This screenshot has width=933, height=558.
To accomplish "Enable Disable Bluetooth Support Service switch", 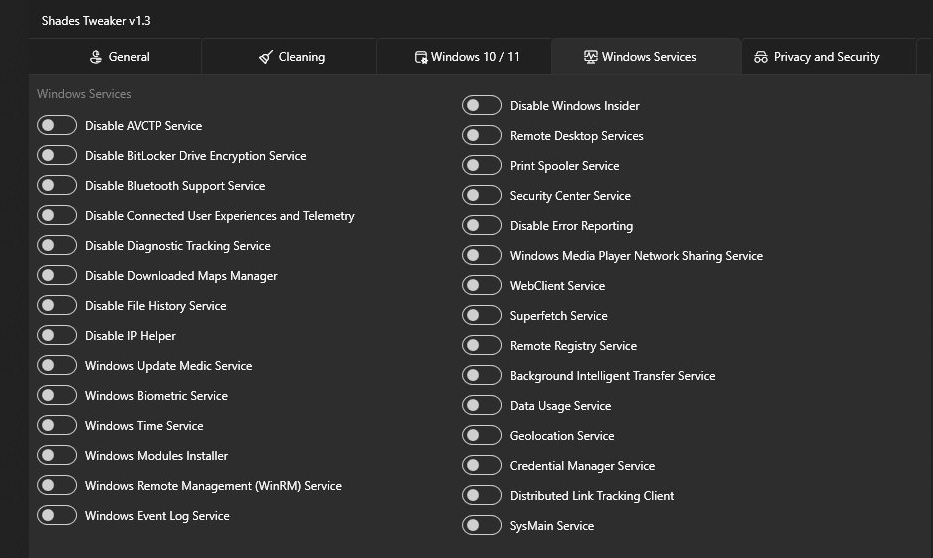I will (x=57, y=186).
